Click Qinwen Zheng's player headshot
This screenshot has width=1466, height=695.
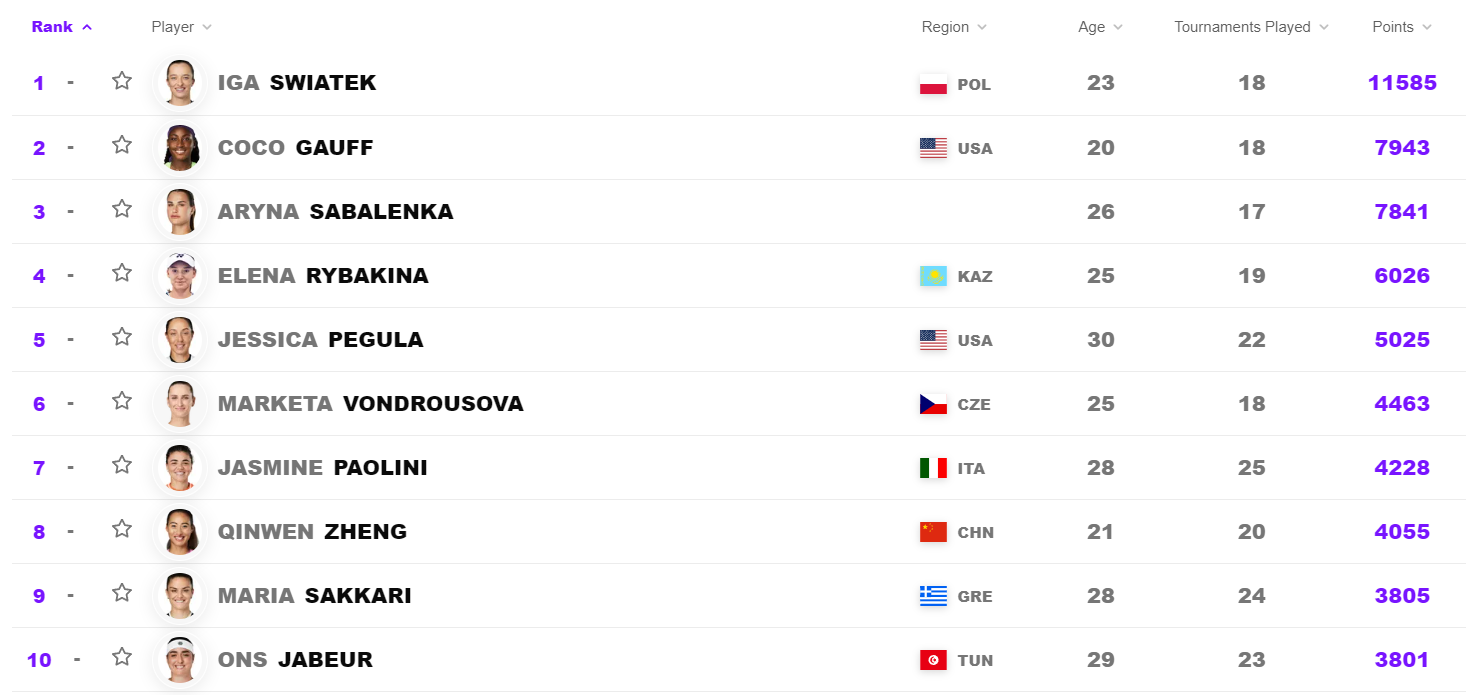click(x=181, y=532)
